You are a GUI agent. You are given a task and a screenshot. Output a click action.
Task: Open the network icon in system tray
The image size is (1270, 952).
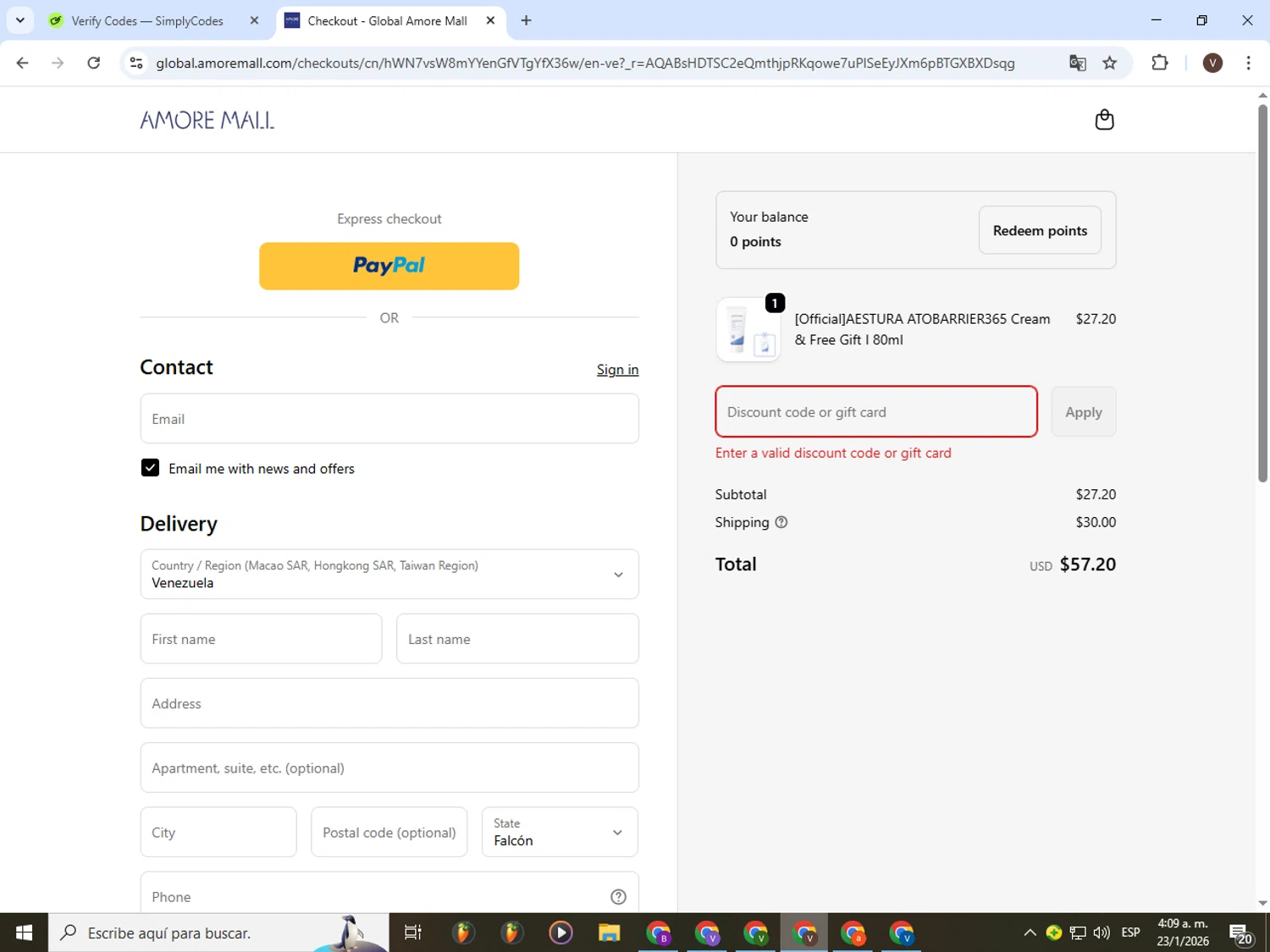tap(1078, 933)
